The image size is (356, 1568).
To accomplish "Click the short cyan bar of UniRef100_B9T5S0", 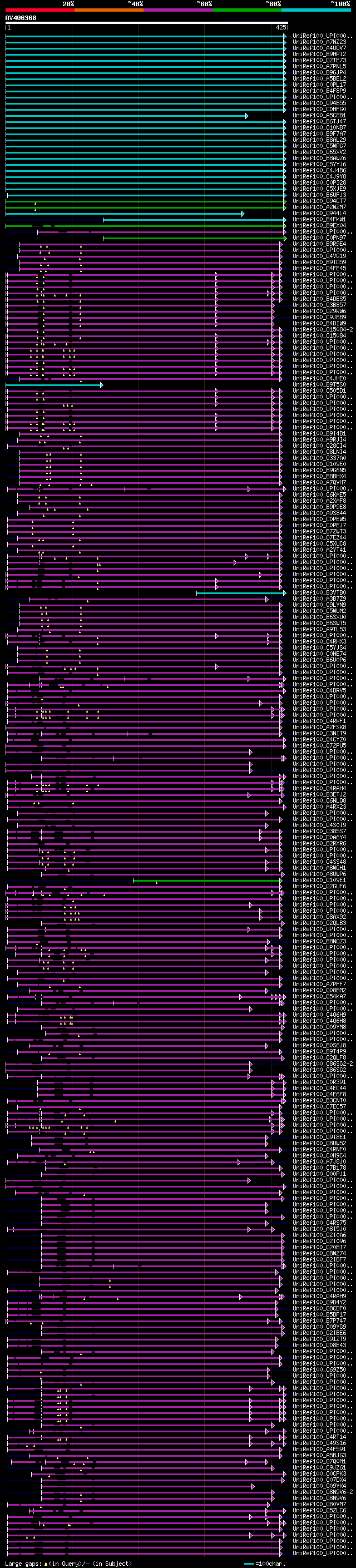I will 54,385.
